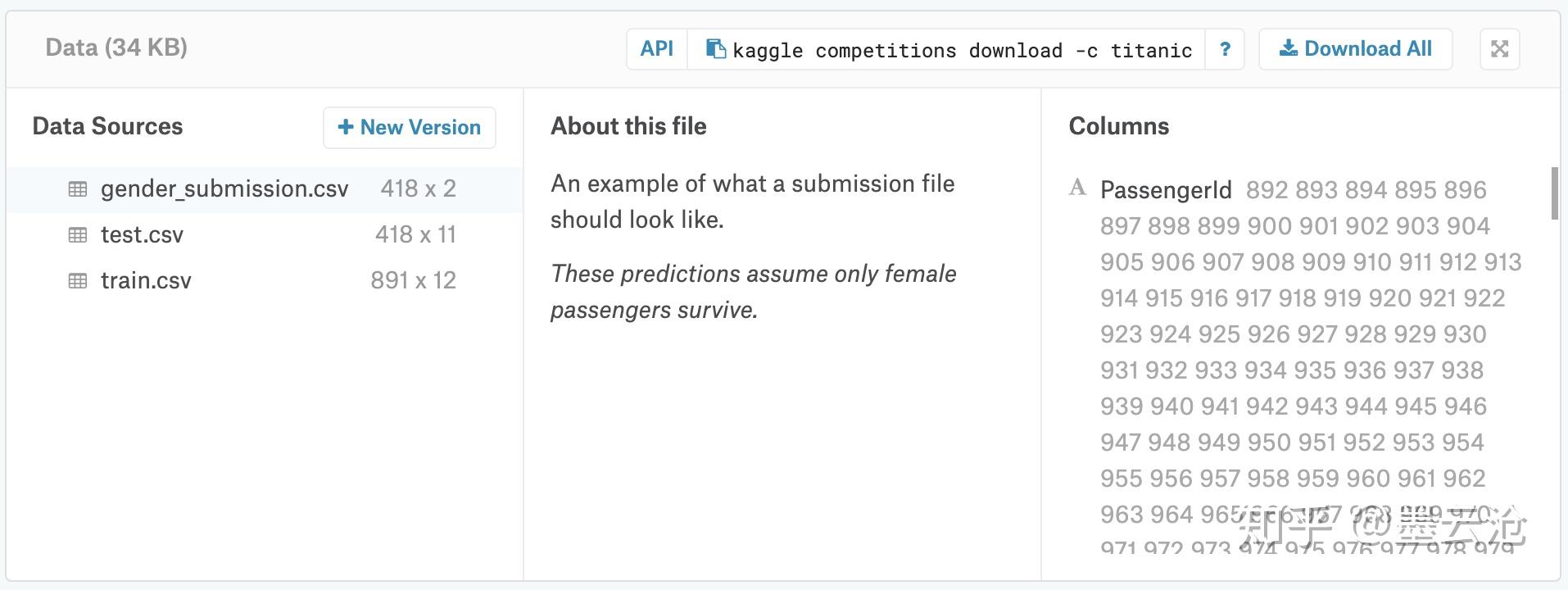Click the table icon beside gender_submission.csv

pos(78,188)
